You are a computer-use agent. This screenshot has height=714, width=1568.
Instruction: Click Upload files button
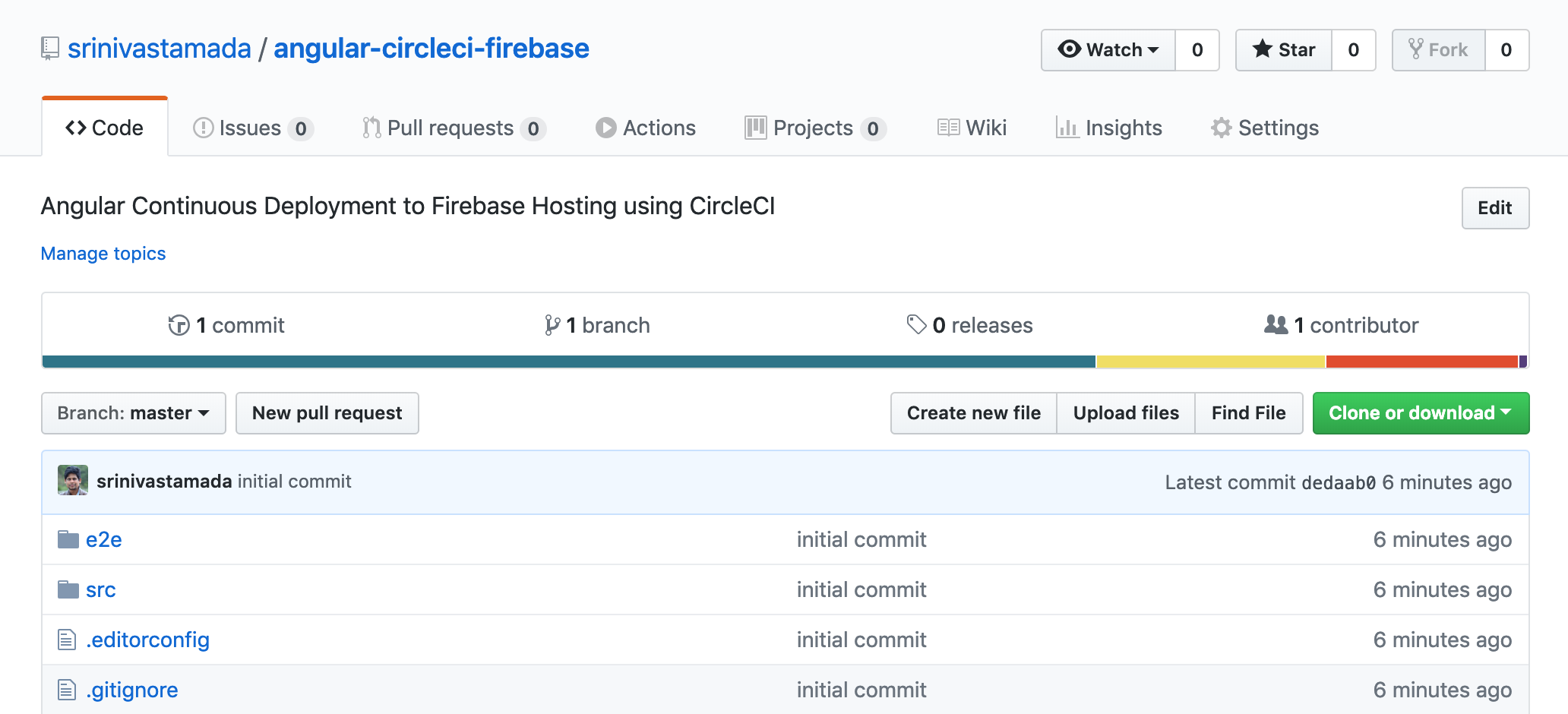pyautogui.click(x=1126, y=413)
